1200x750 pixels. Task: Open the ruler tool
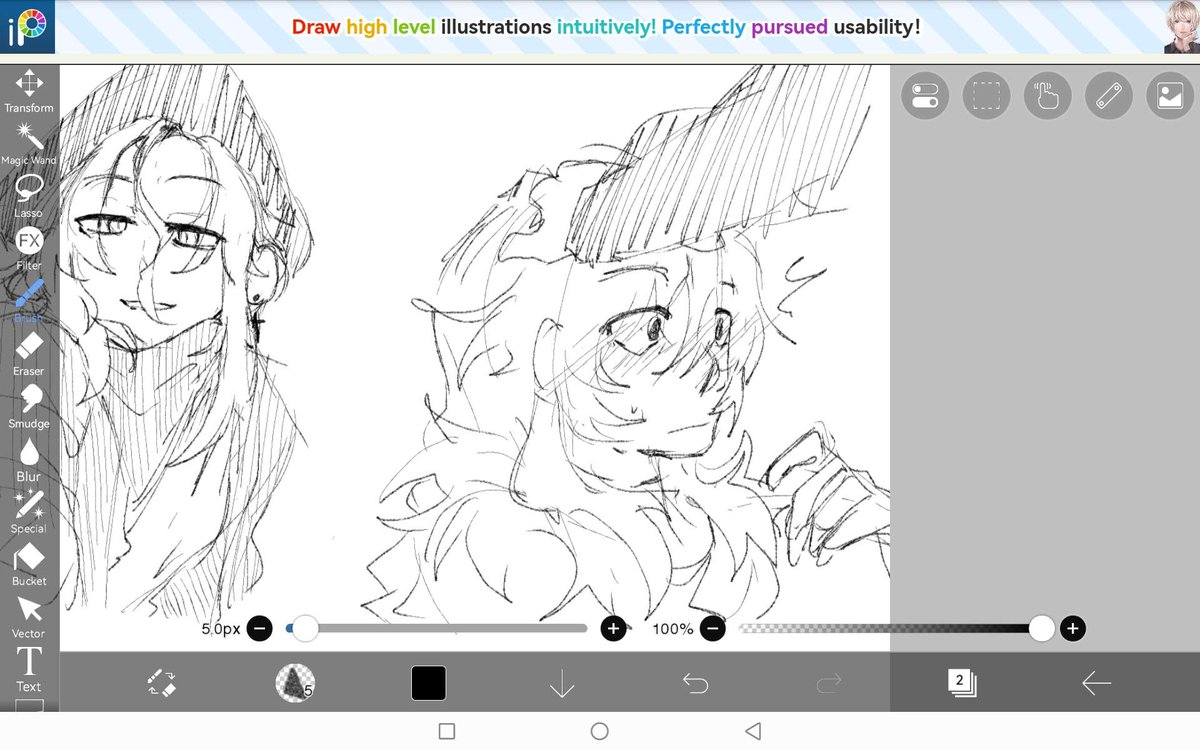(1109, 96)
